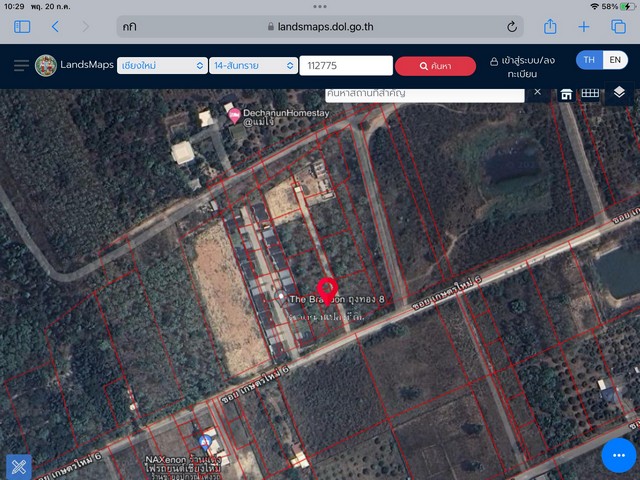The height and width of the screenshot is (480, 640).
Task: Clear the places search with X
Action: click(x=538, y=92)
